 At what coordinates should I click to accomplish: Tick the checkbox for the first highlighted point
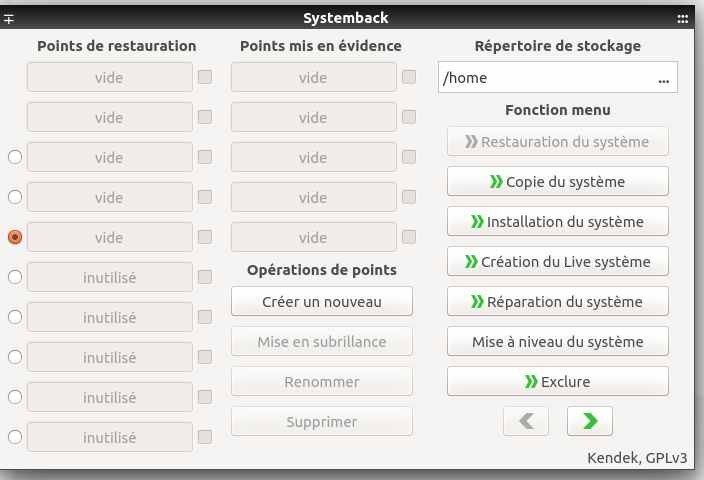409,77
